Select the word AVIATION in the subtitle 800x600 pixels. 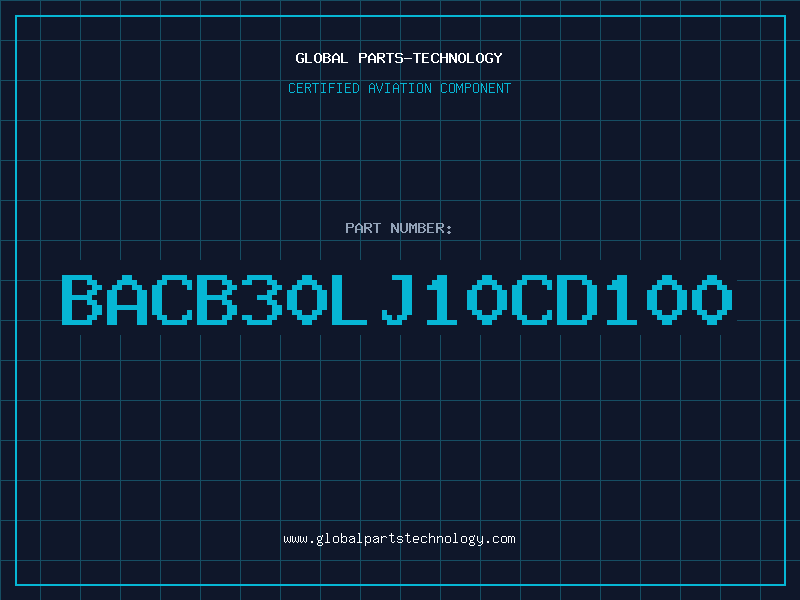point(399,88)
